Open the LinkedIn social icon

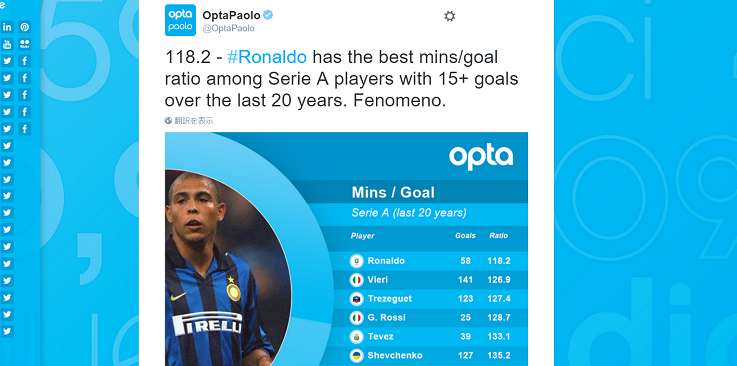click(7, 27)
